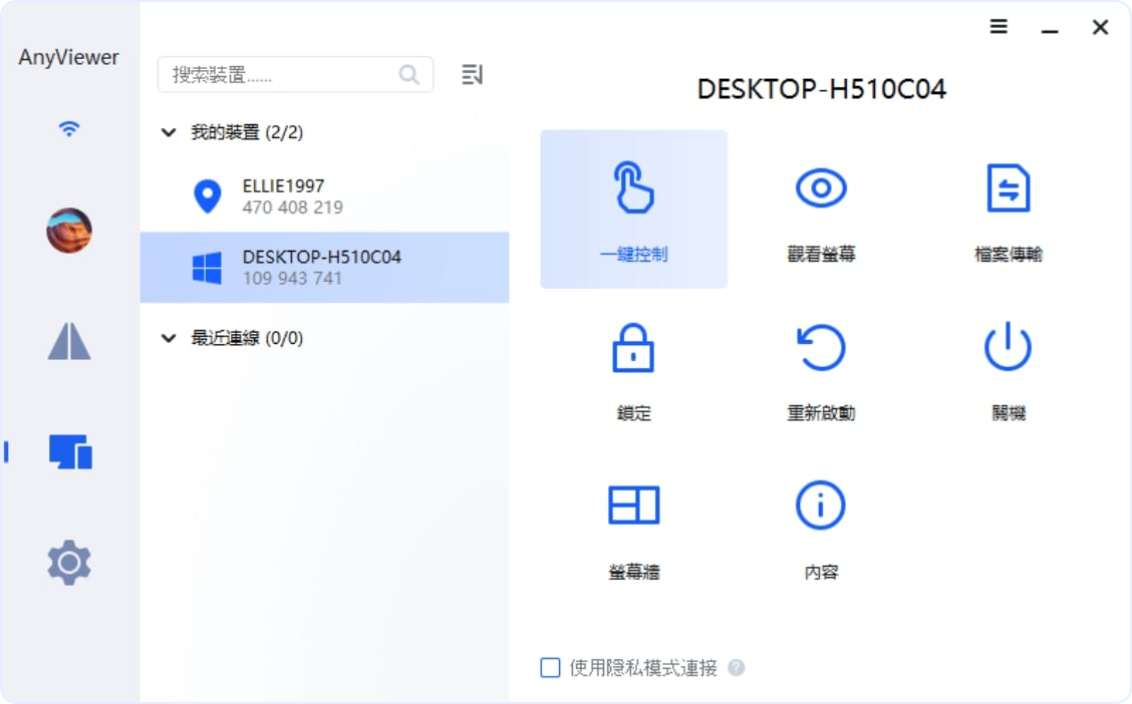Select ELLIE1997 device in list
This screenshot has width=1132, height=704.
point(325,196)
